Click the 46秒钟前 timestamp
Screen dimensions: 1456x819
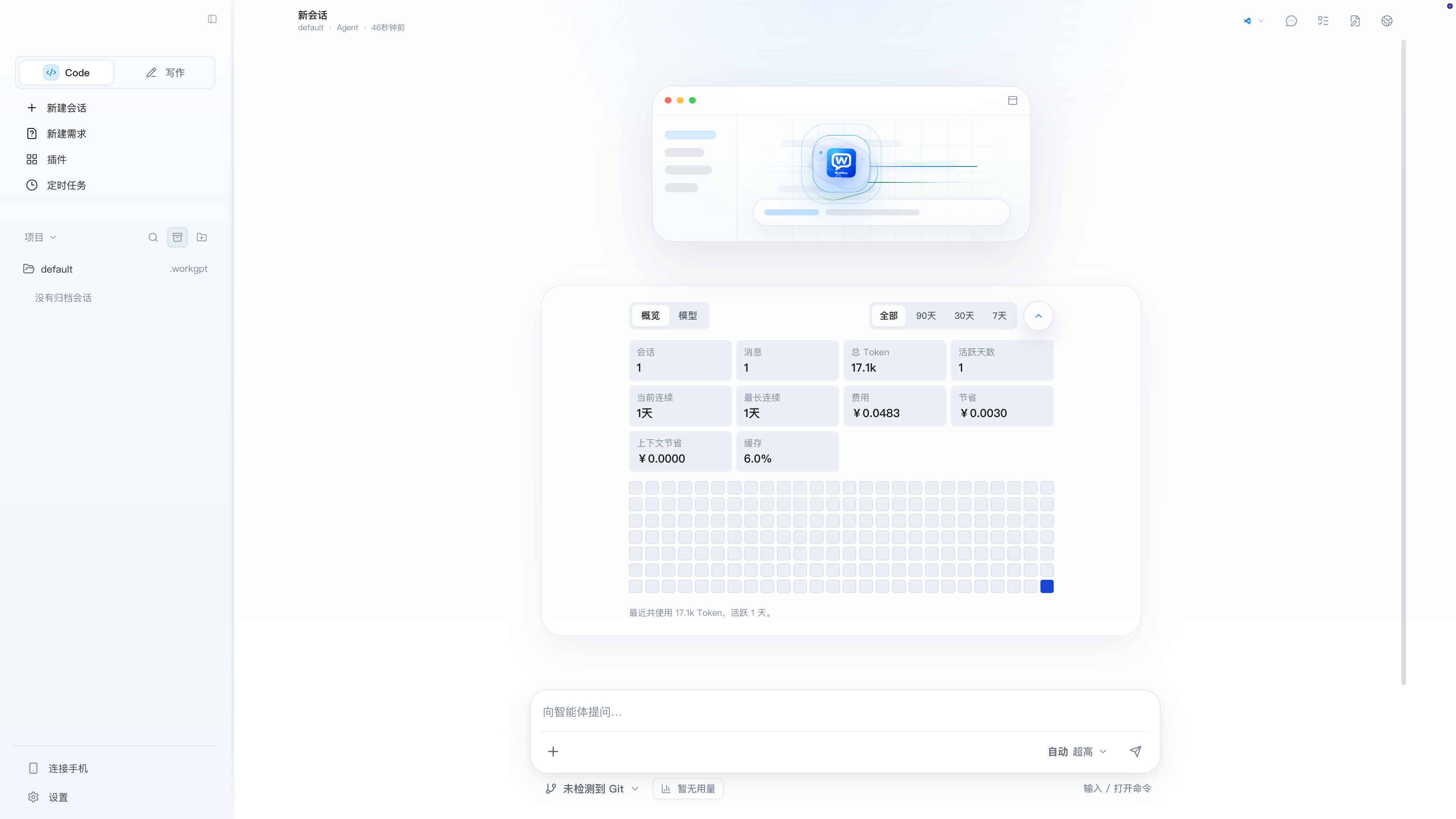388,28
